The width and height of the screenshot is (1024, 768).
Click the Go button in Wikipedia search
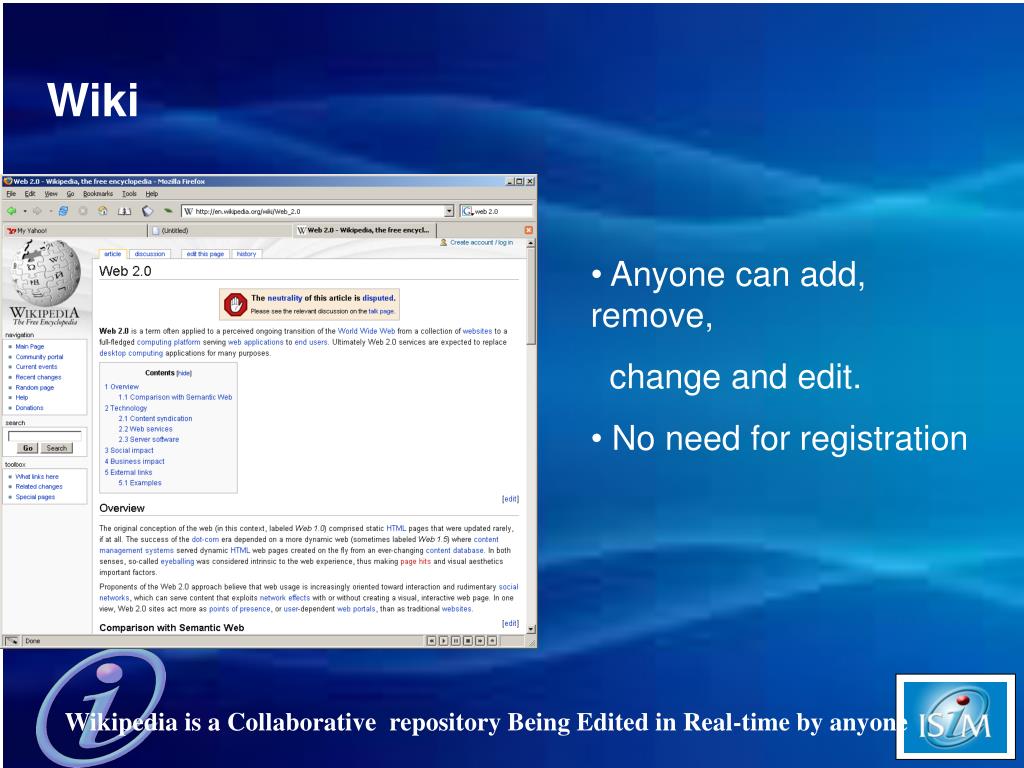(27, 448)
